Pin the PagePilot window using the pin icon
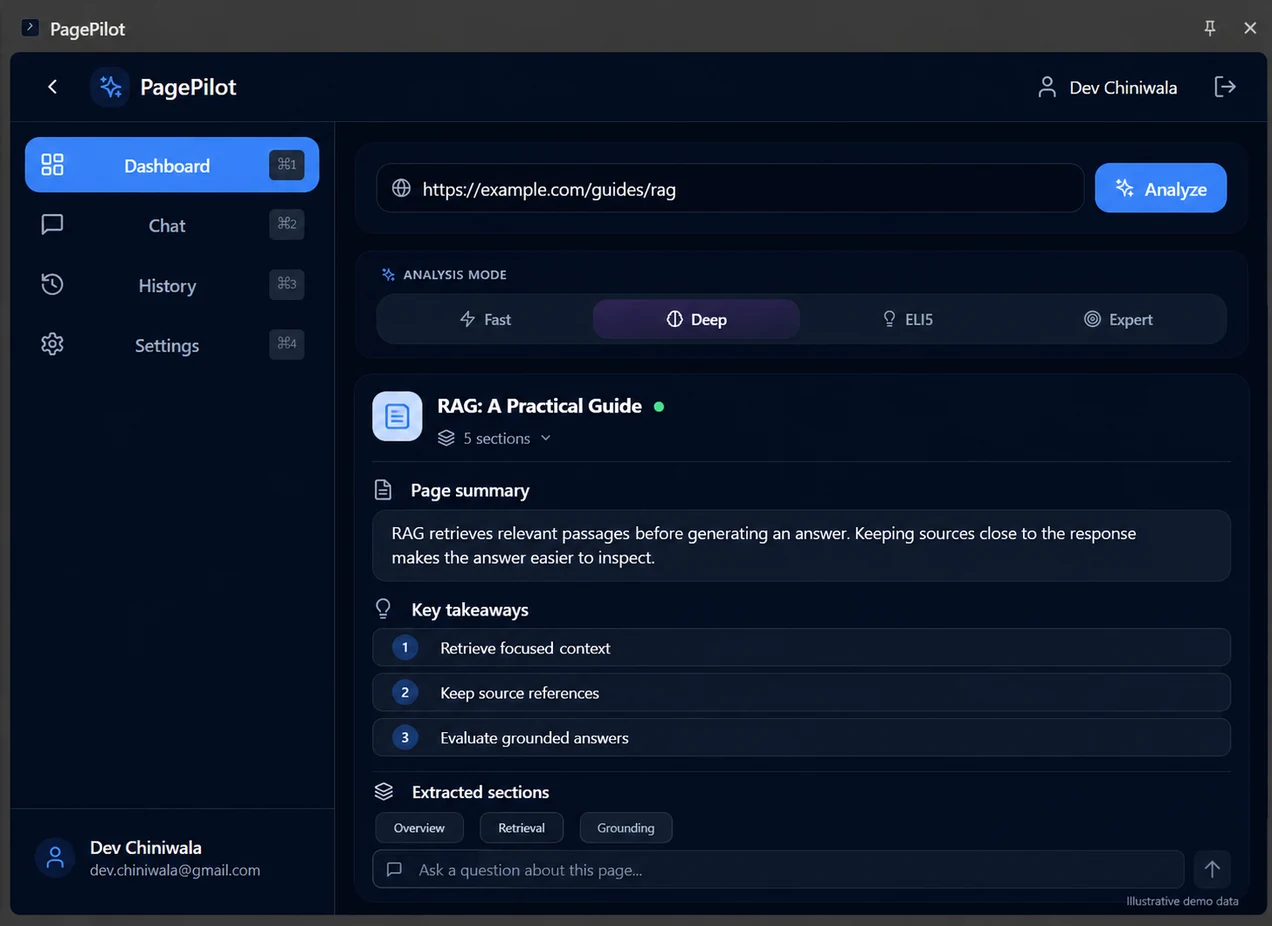Screen dimensions: 1272x926 click(x=1210, y=28)
